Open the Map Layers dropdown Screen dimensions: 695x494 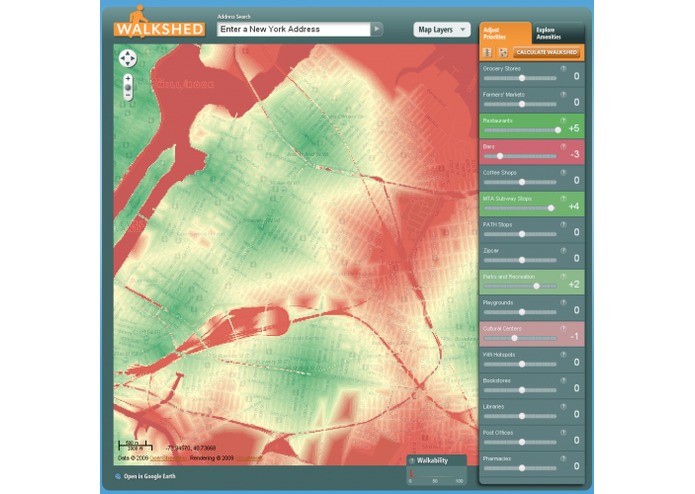pos(442,30)
